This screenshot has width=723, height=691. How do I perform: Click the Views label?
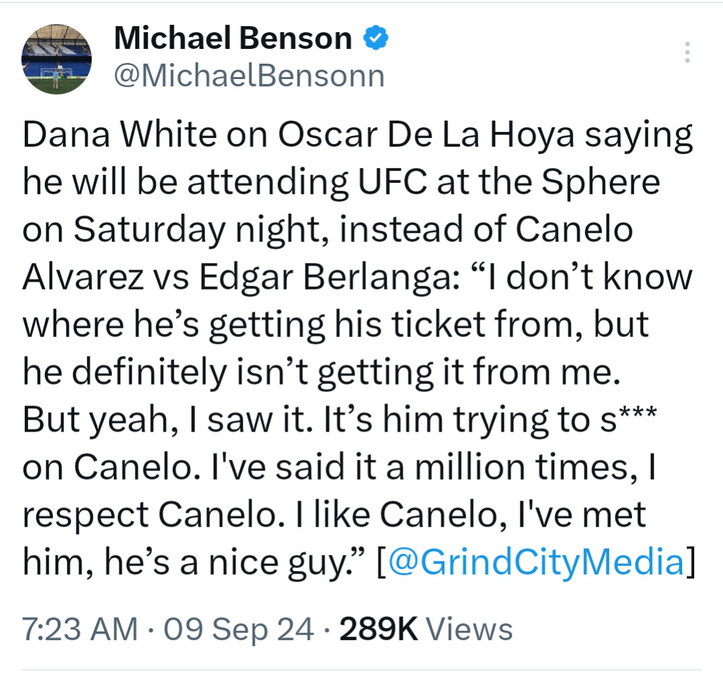pyautogui.click(x=467, y=630)
